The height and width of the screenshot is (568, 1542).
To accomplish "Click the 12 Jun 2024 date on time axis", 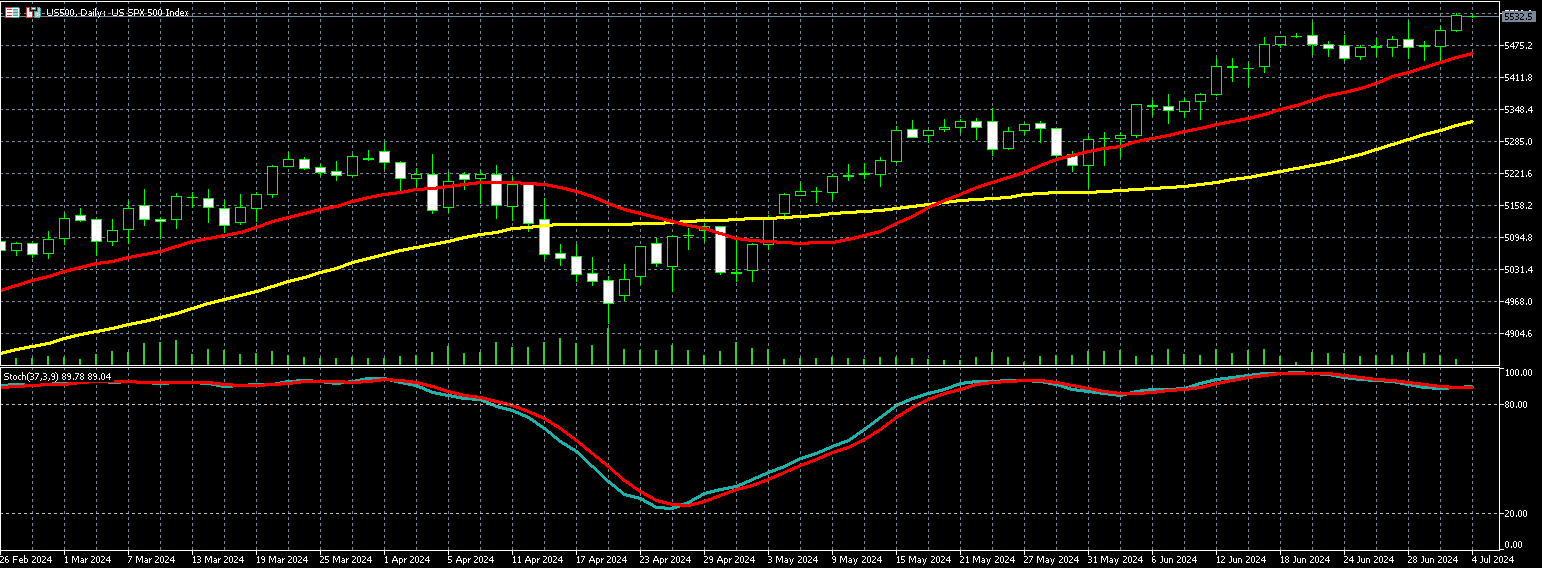I will pyautogui.click(x=1240, y=560).
